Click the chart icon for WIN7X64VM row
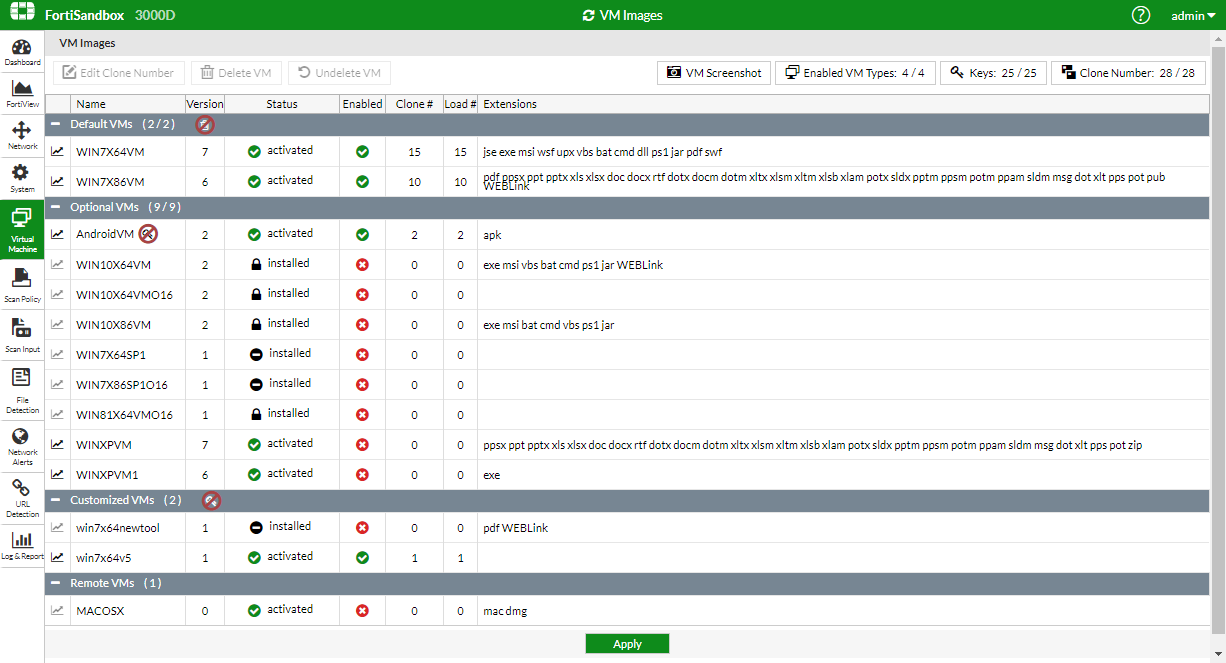This screenshot has height=663, width=1226. [x=58, y=152]
